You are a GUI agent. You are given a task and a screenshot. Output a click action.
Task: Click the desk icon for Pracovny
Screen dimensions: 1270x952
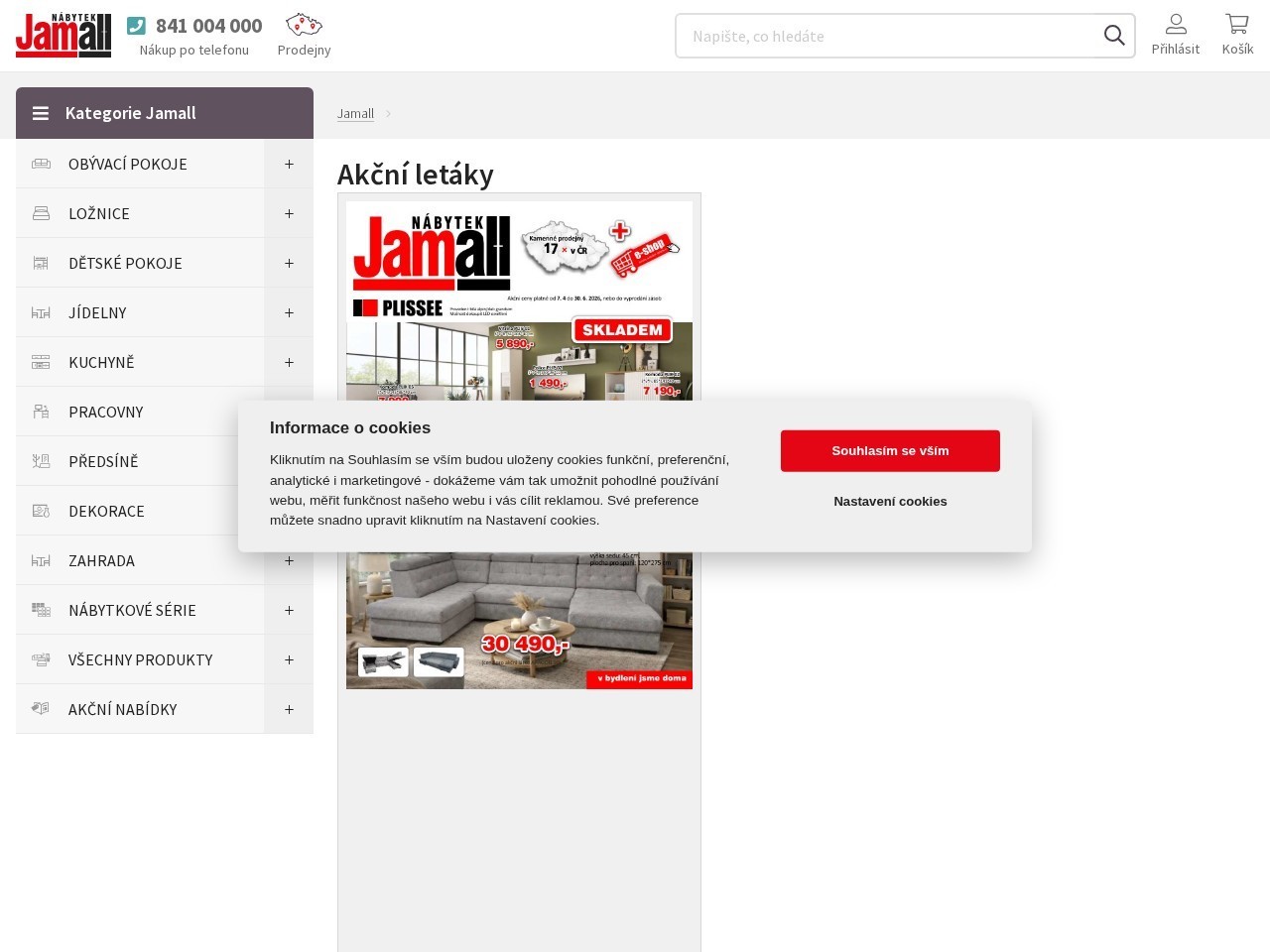point(41,412)
